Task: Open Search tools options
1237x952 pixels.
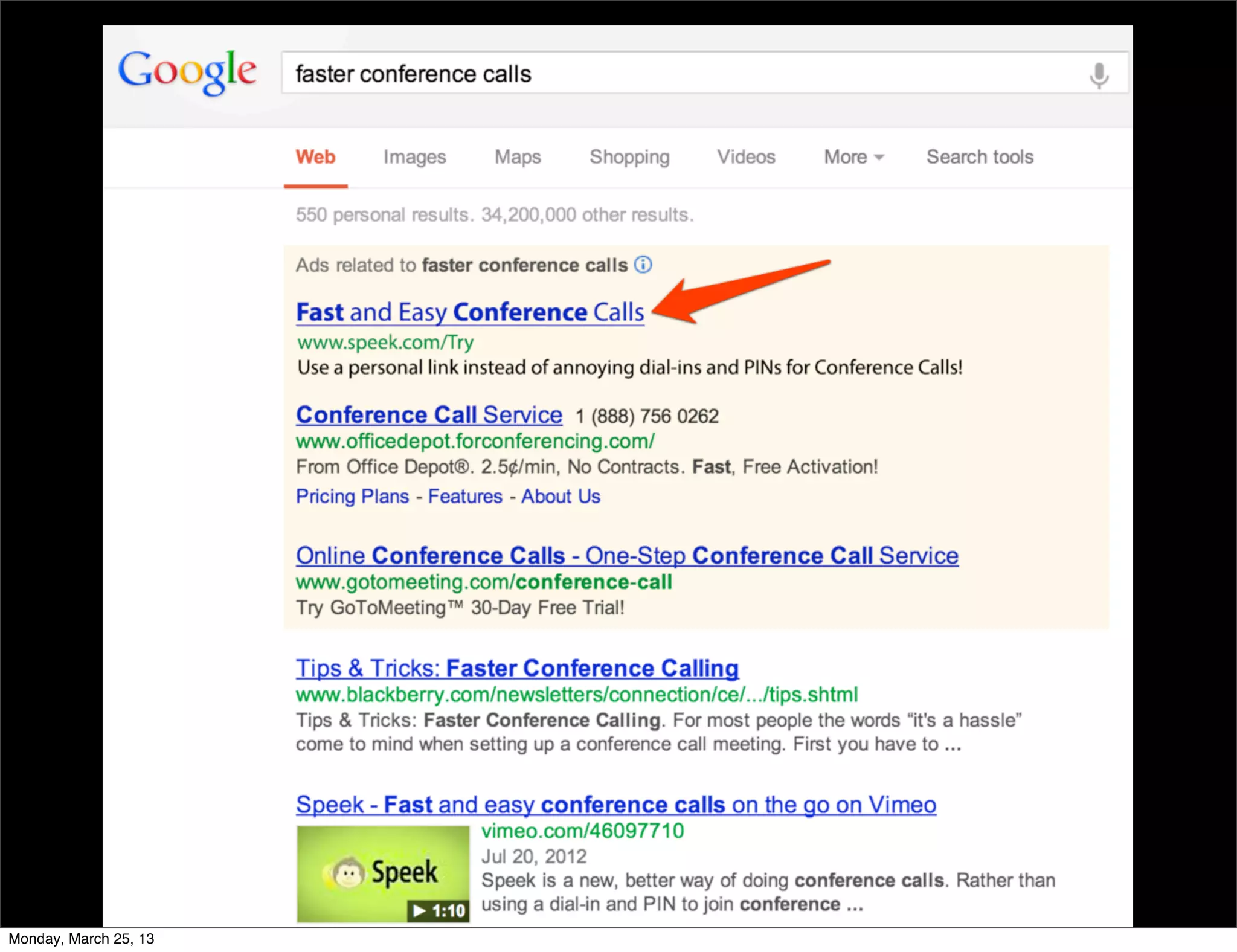Action: click(980, 157)
